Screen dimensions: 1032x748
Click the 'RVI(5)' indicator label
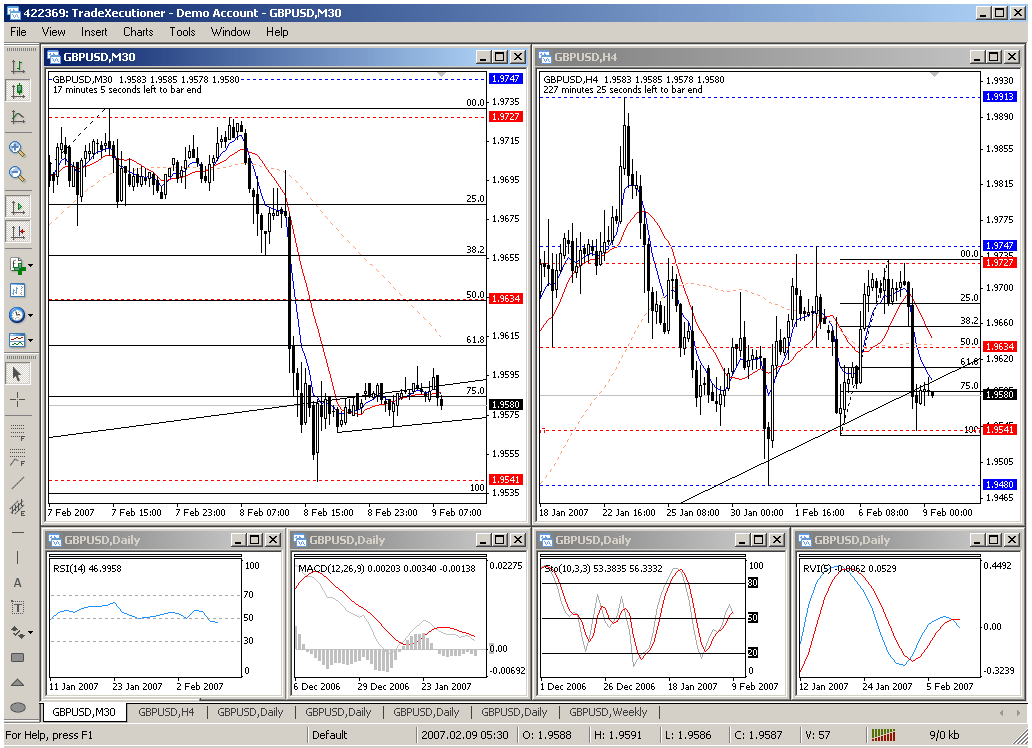pos(818,568)
